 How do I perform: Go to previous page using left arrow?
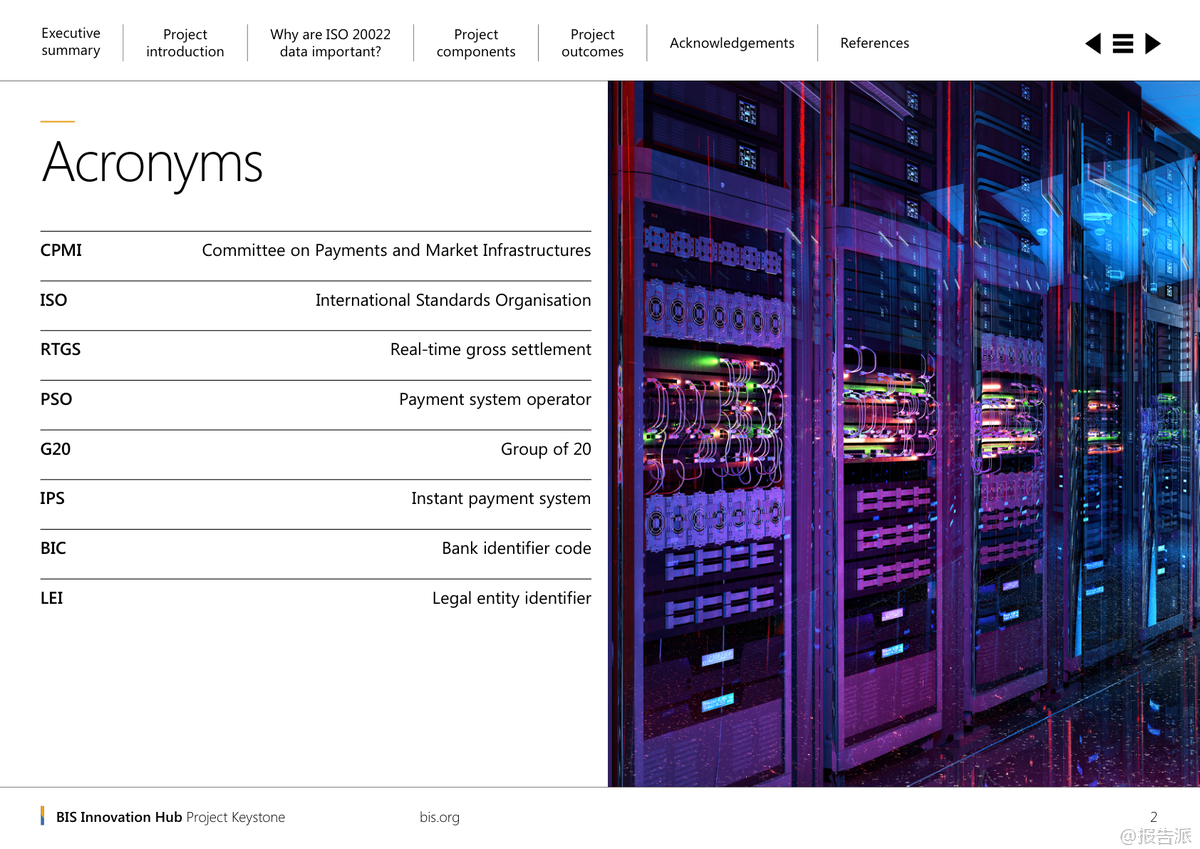[x=1093, y=43]
